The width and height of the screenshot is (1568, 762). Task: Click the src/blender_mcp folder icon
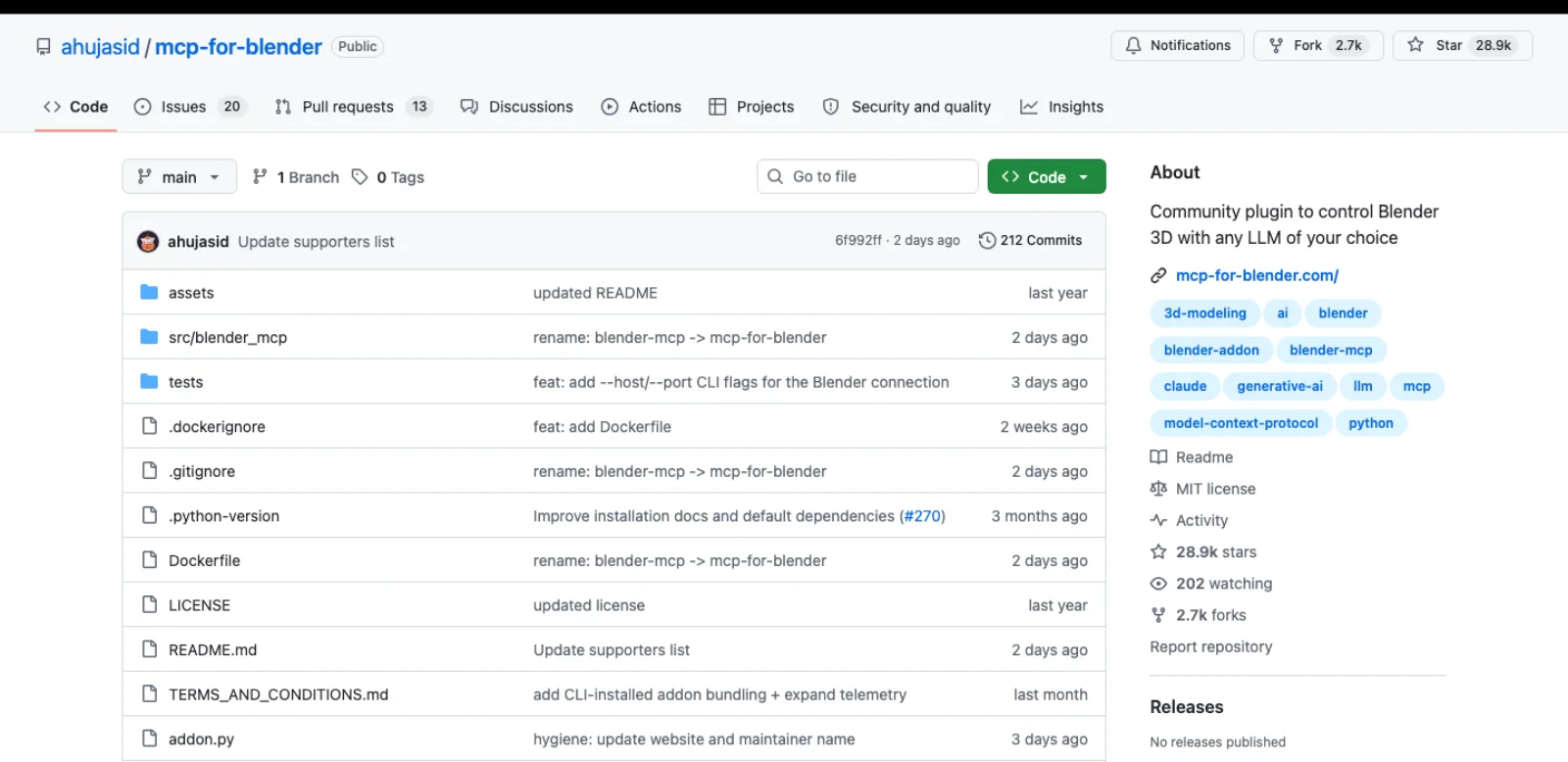tap(149, 337)
